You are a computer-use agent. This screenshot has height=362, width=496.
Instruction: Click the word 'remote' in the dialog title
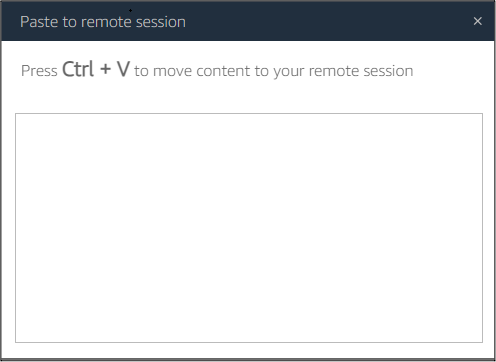pyautogui.click(x=106, y=22)
